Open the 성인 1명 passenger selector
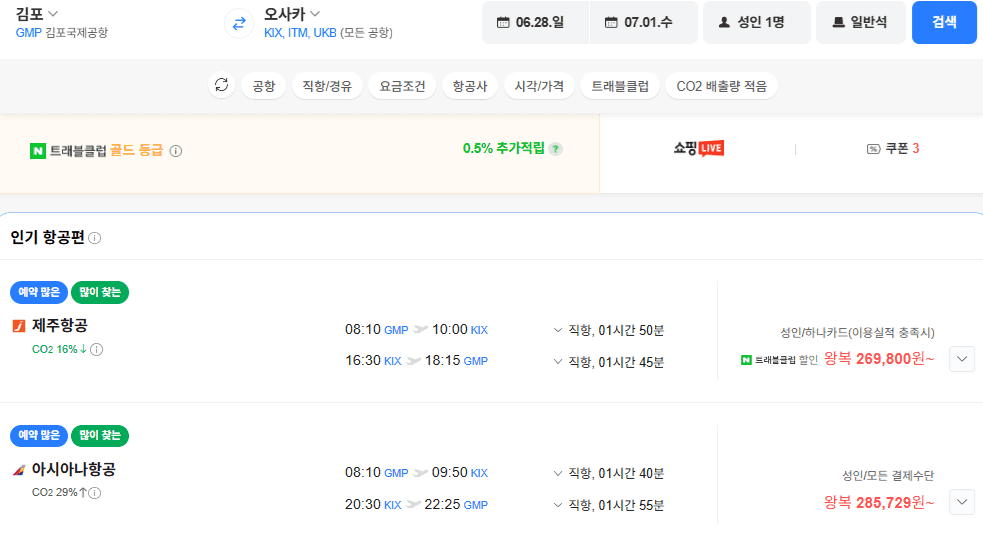 tap(757, 23)
